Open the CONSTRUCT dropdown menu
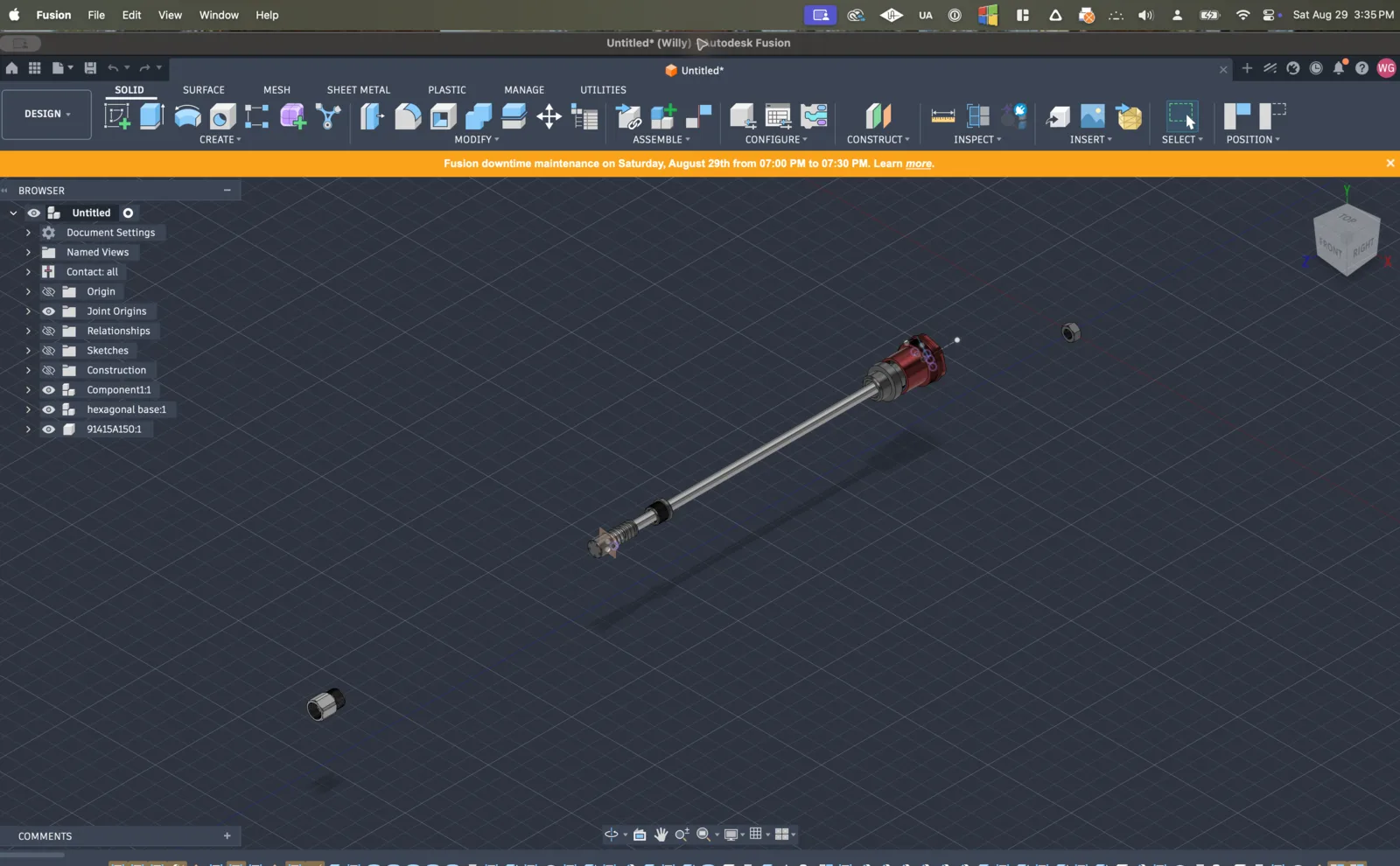This screenshot has width=1400, height=866. click(x=878, y=140)
